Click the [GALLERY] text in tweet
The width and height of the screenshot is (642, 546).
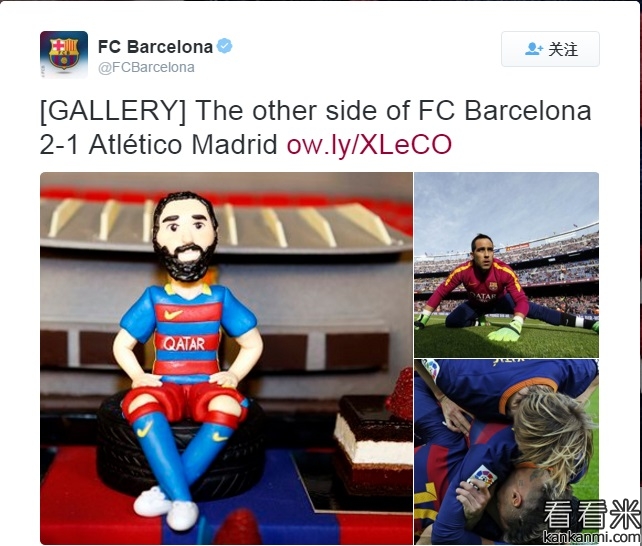pos(113,111)
